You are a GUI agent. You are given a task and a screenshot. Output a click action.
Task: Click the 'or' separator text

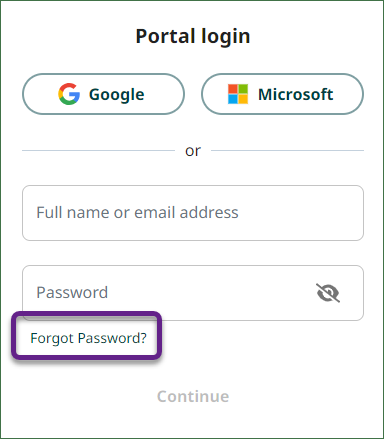(193, 151)
